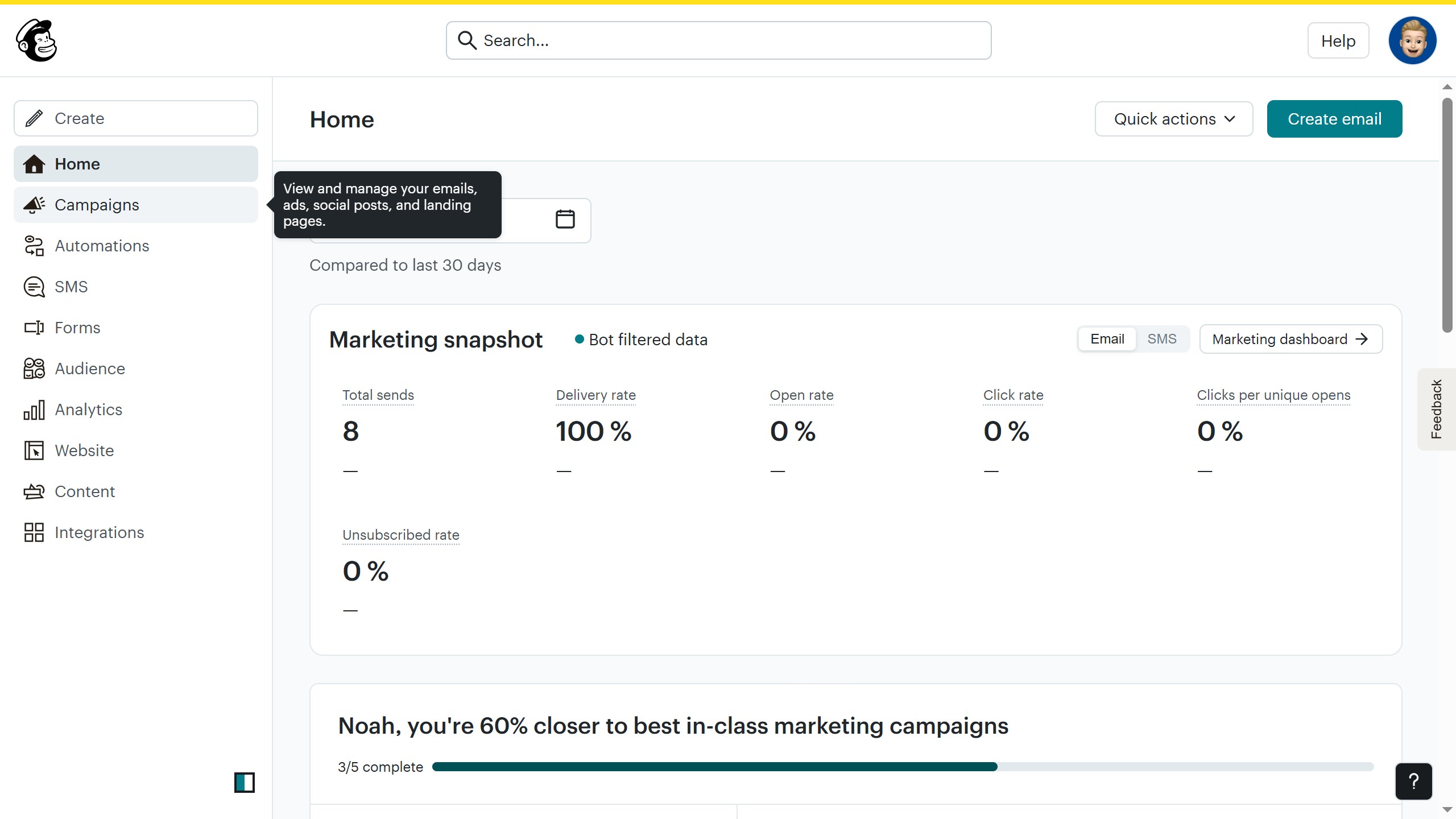Image resolution: width=1456 pixels, height=819 pixels.
Task: Click the SMS chat bubble icon
Action: pos(34,287)
